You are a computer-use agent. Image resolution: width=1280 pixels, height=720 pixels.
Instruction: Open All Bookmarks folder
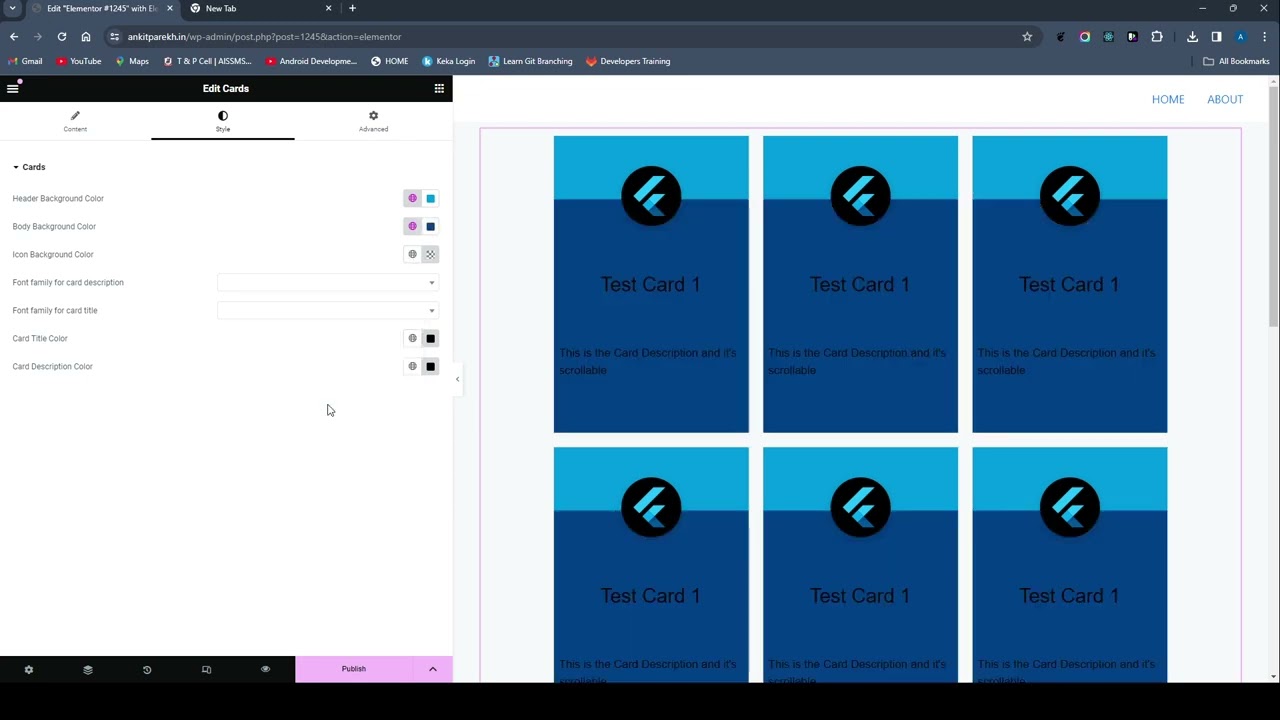(x=1236, y=61)
